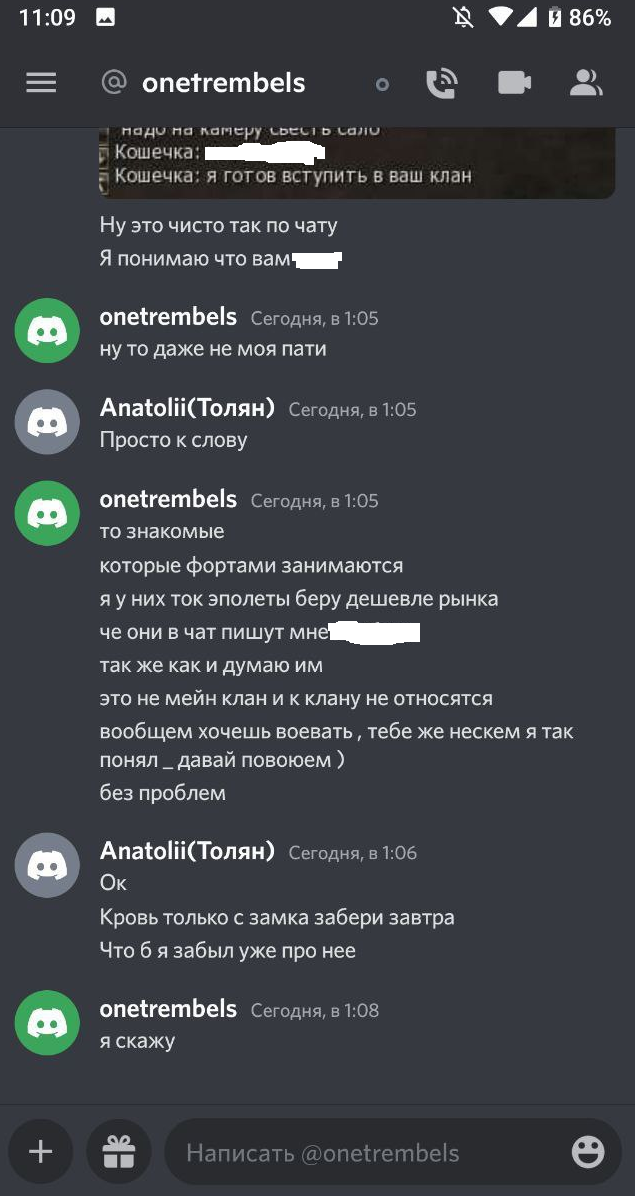Show the members list icon
Screen dimensions: 636x1196
click(585, 83)
